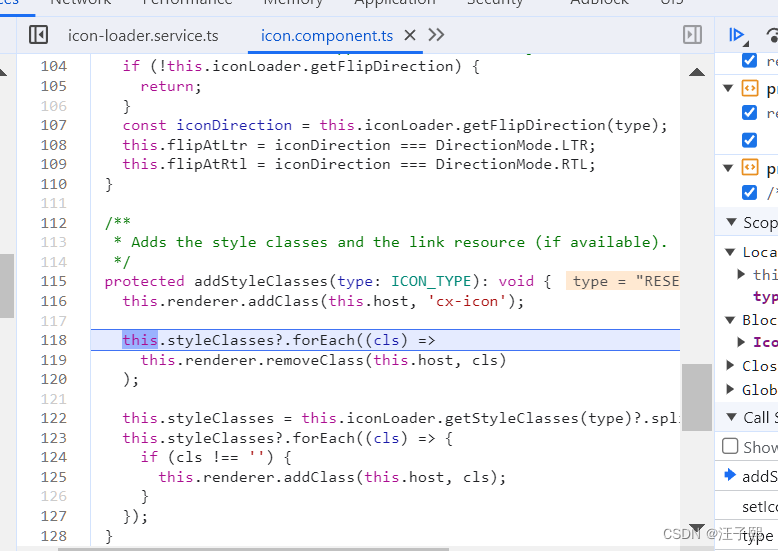Image resolution: width=778 pixels, height=551 pixels.
Task: Click the 'typ' variable in Local scope
Action: (765, 297)
